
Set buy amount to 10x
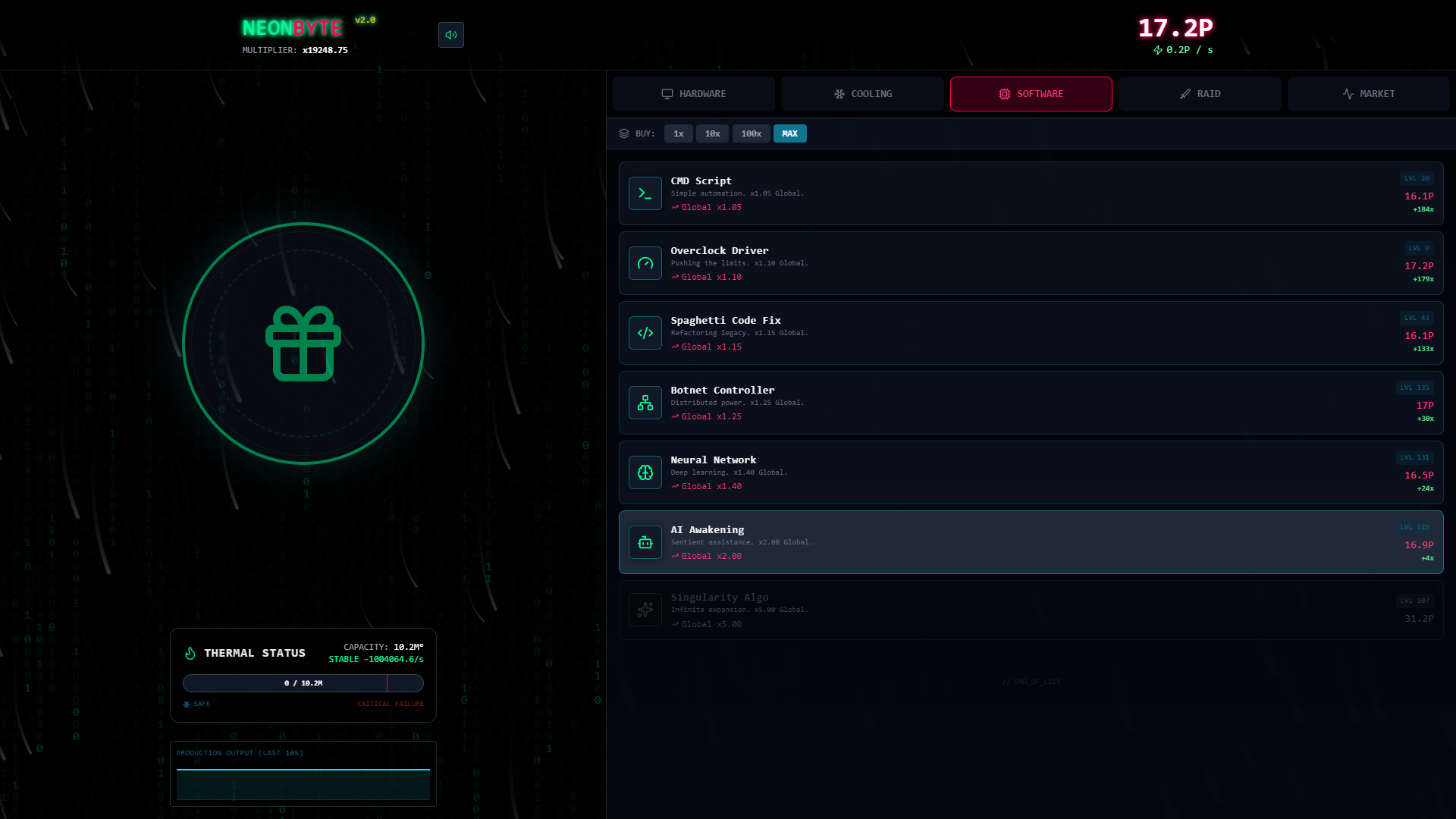tap(712, 133)
